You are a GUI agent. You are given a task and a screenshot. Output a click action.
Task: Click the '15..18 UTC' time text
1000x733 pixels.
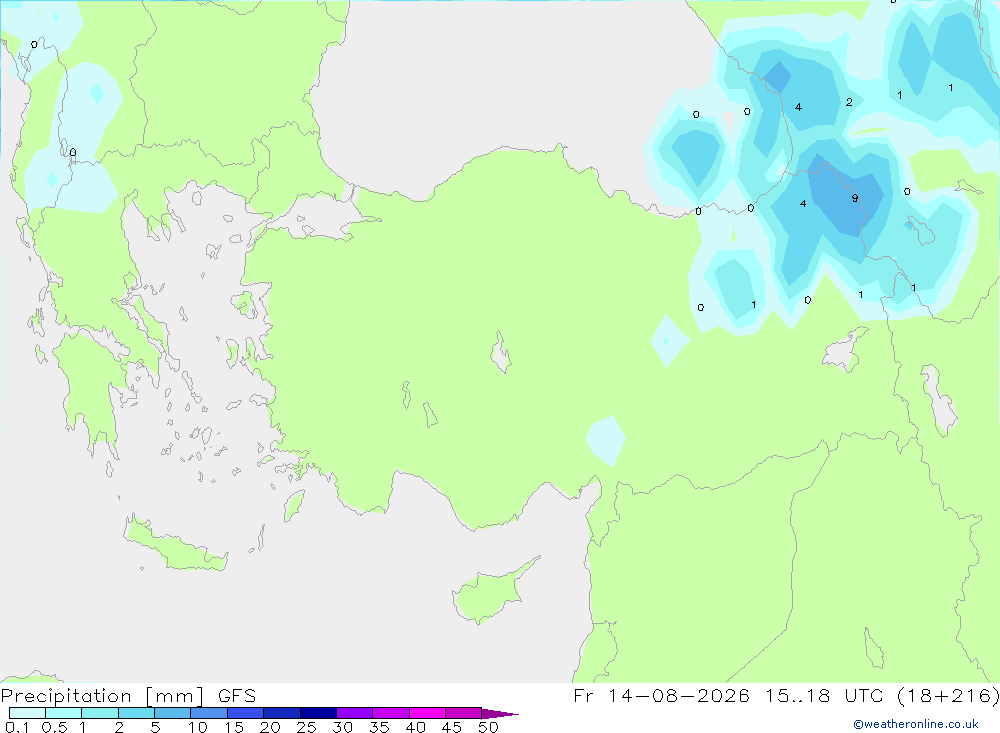click(x=827, y=695)
